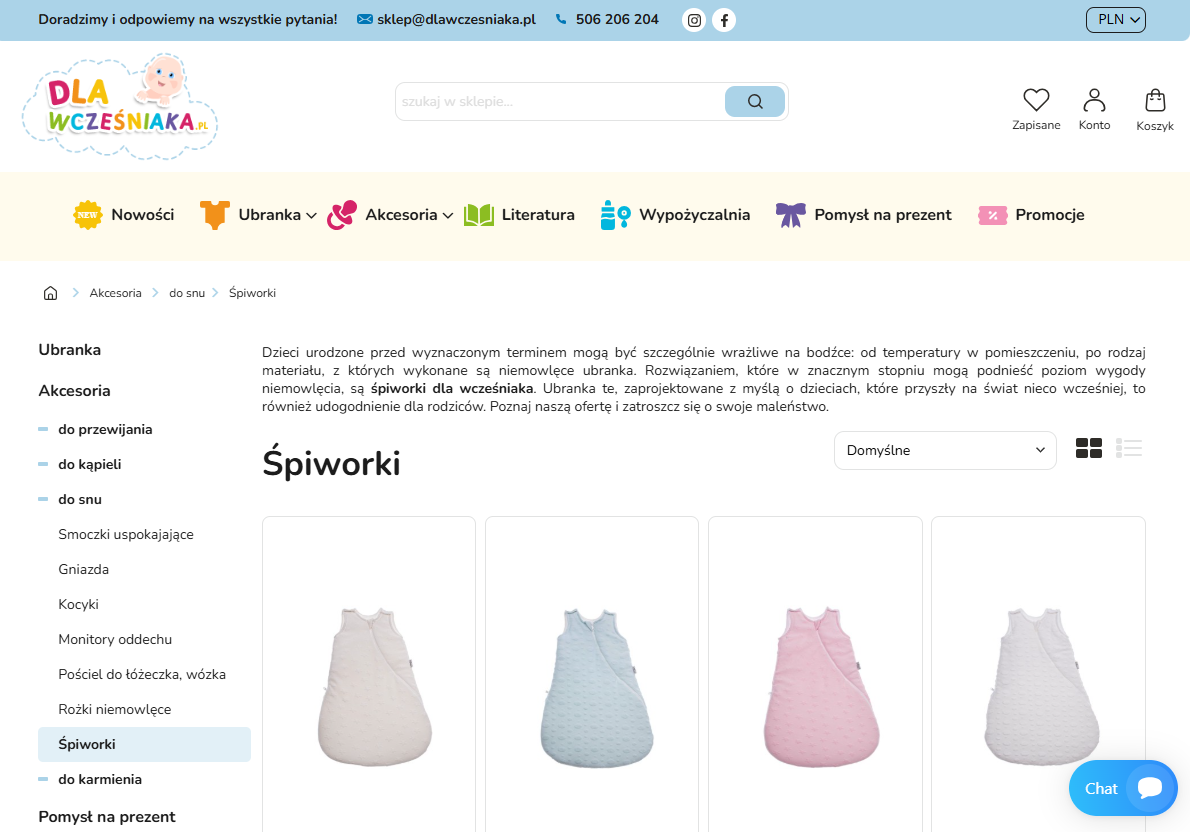
Task: Switch to grid view layout
Action: click(x=1088, y=449)
